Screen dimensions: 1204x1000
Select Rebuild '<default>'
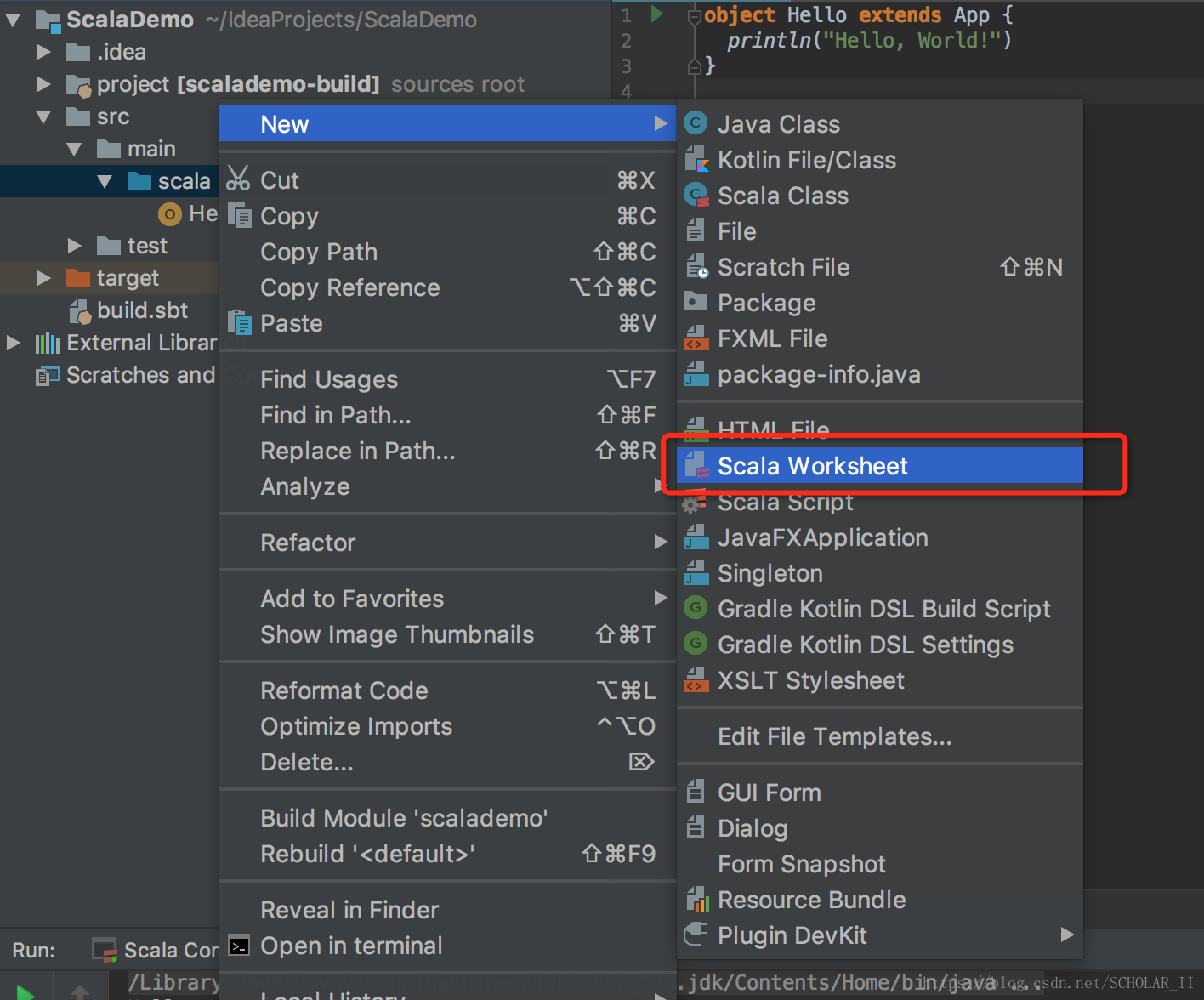click(447, 854)
